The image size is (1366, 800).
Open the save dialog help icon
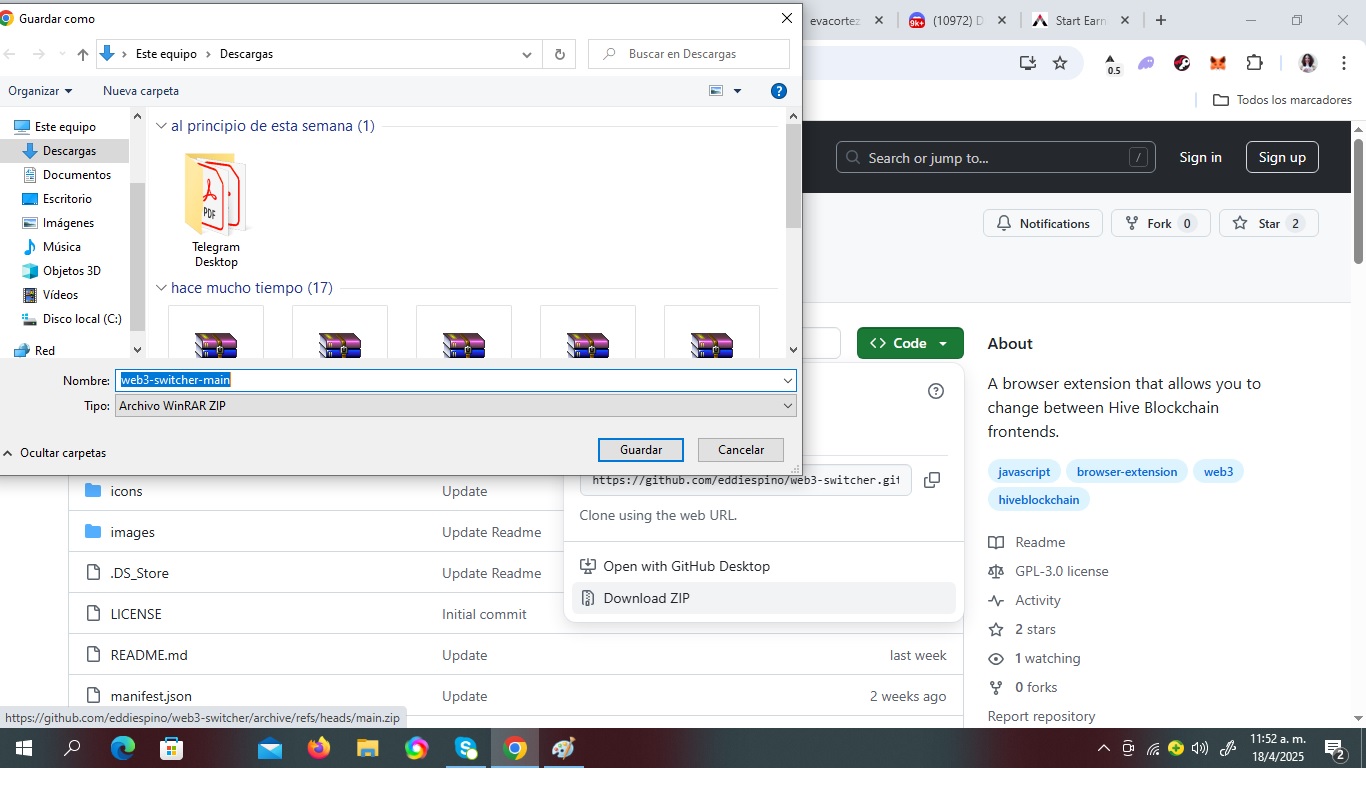pos(779,91)
